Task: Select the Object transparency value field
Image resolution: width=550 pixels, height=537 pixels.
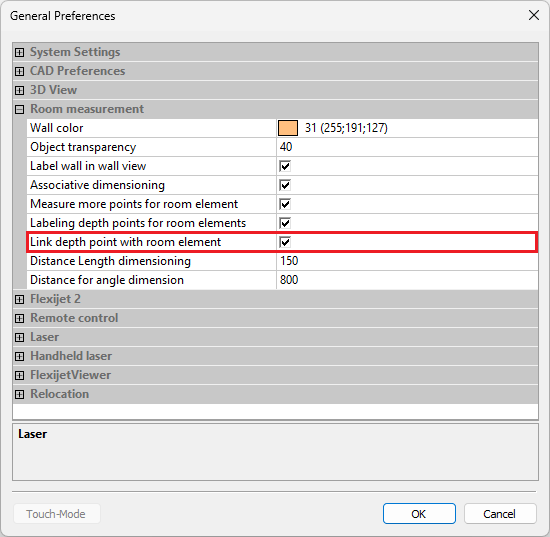Action: (x=407, y=147)
